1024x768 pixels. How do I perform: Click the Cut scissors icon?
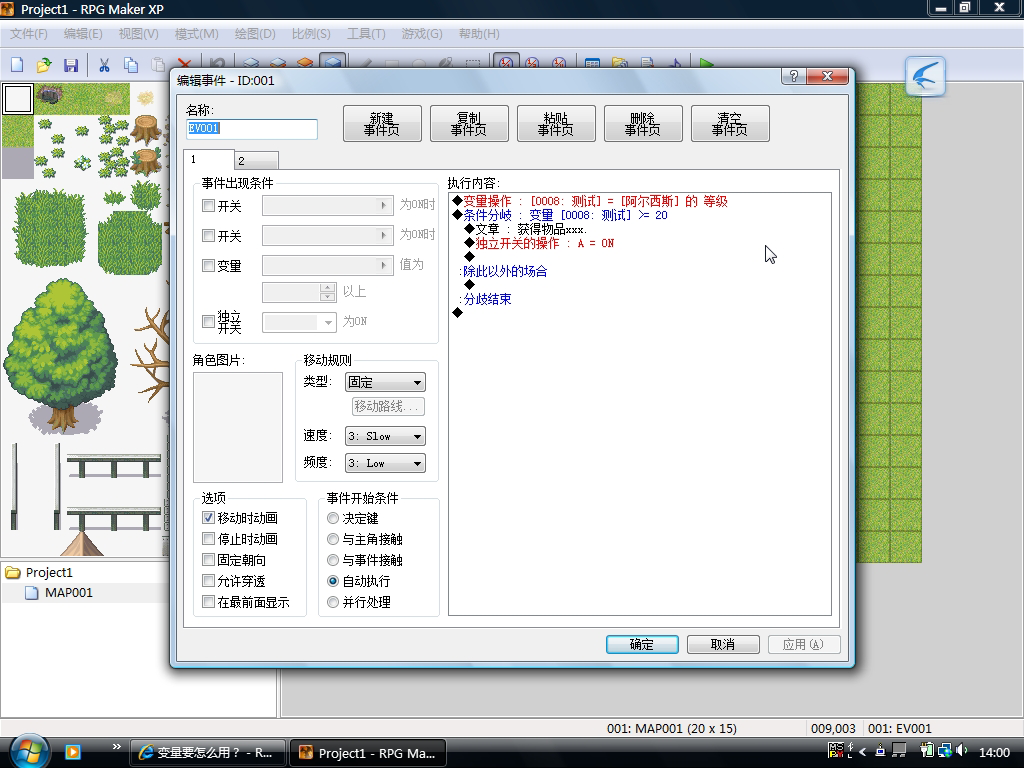coord(104,64)
